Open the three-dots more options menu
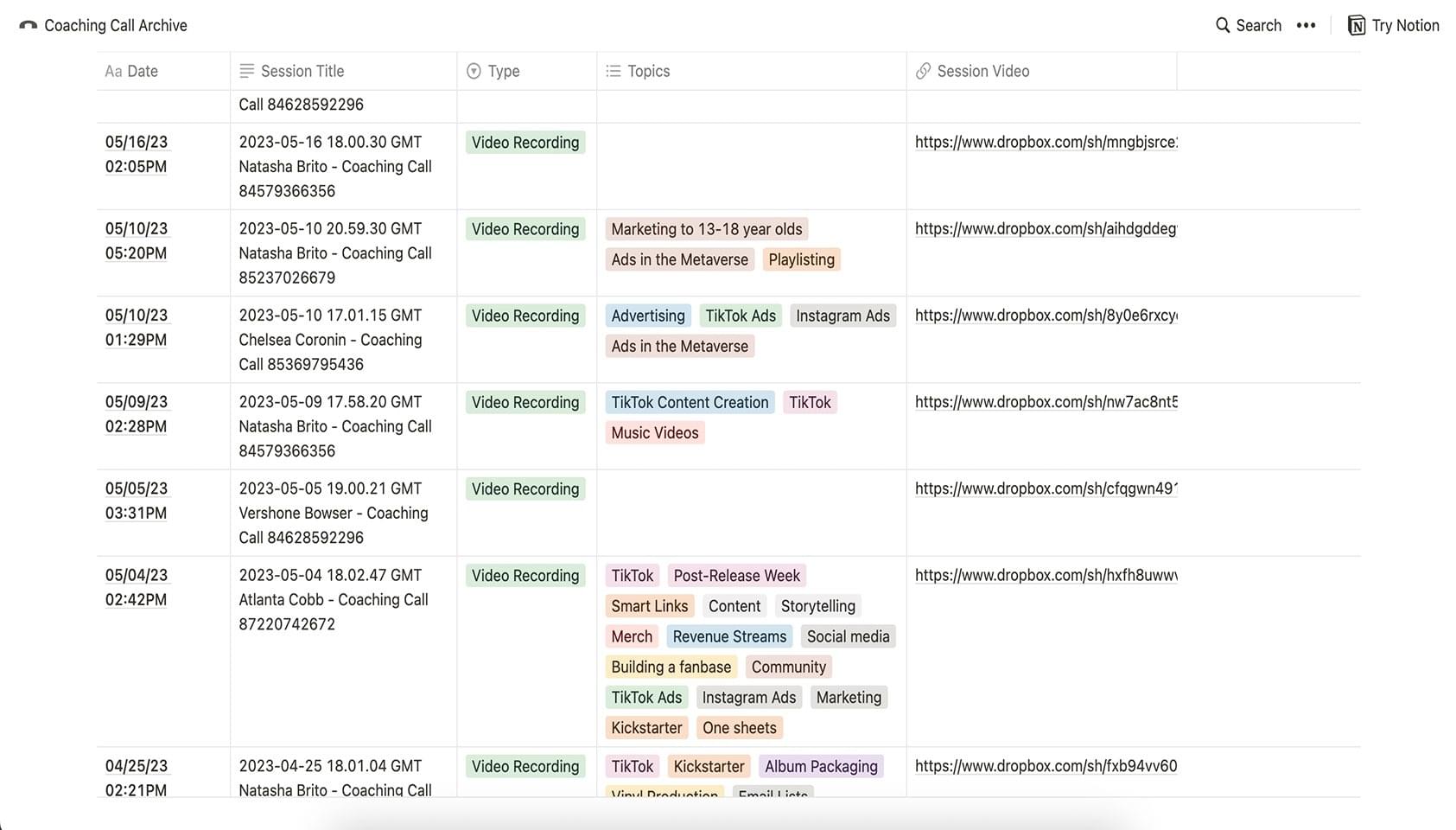 tap(1306, 25)
